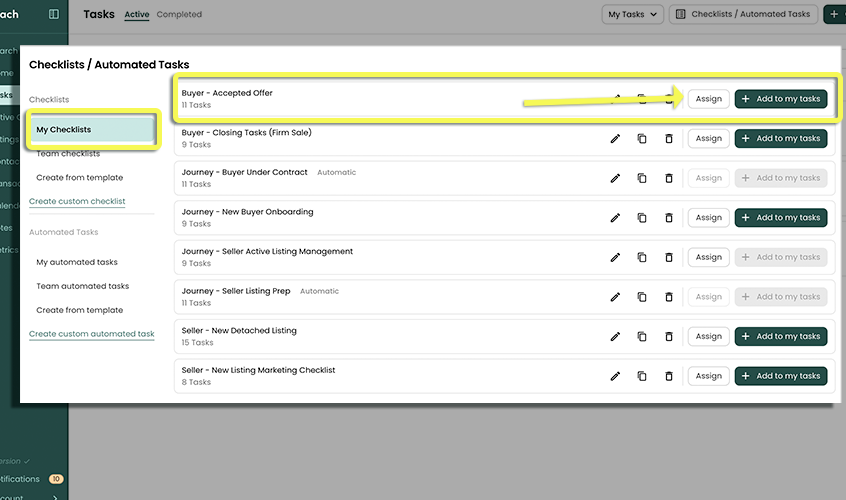Screen dimensions: 846x500
Task: Toggle the sidebar collapse icon
Action: click(54, 14)
